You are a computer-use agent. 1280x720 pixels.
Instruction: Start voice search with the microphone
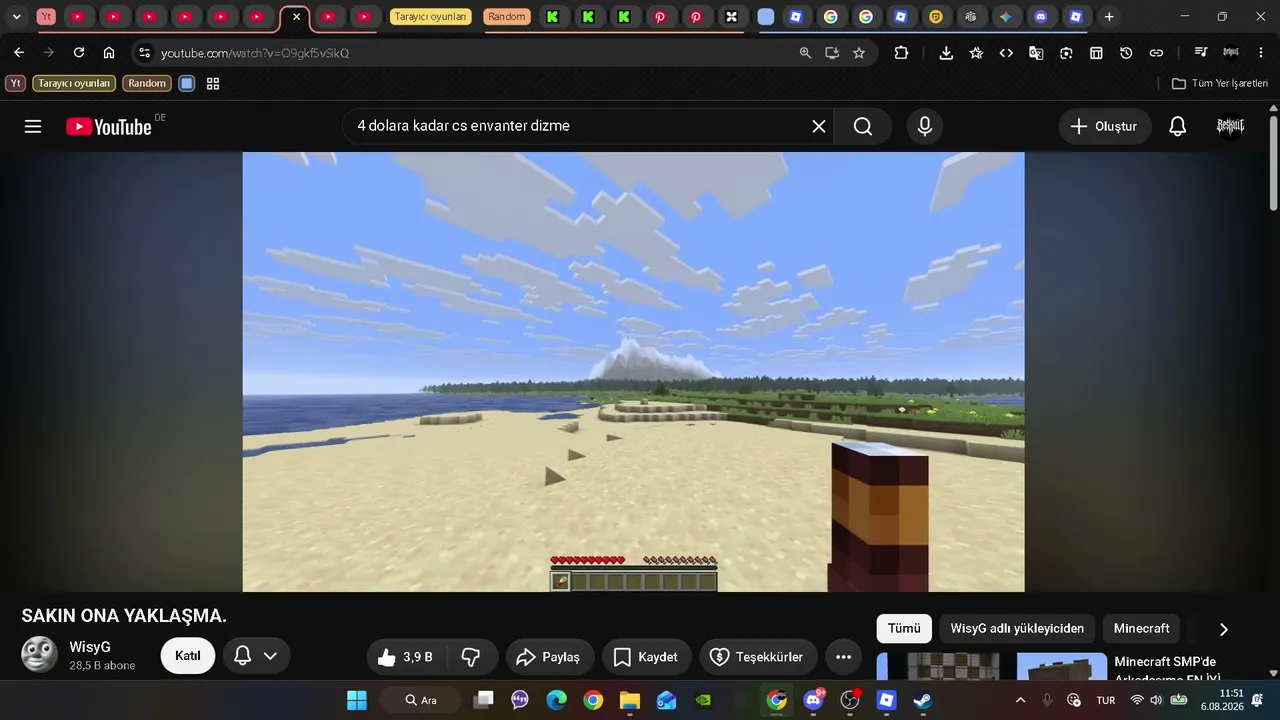click(x=925, y=126)
